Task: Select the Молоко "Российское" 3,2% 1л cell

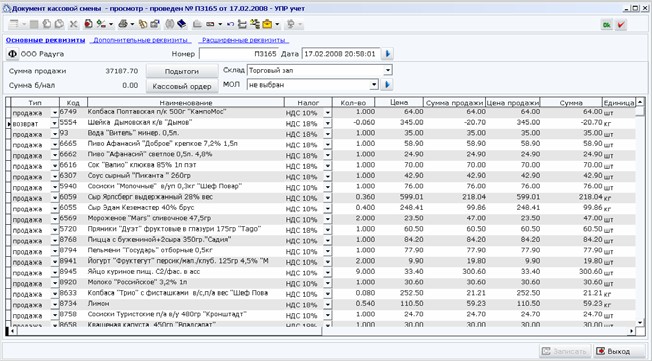Action: pyautogui.click(x=186, y=282)
